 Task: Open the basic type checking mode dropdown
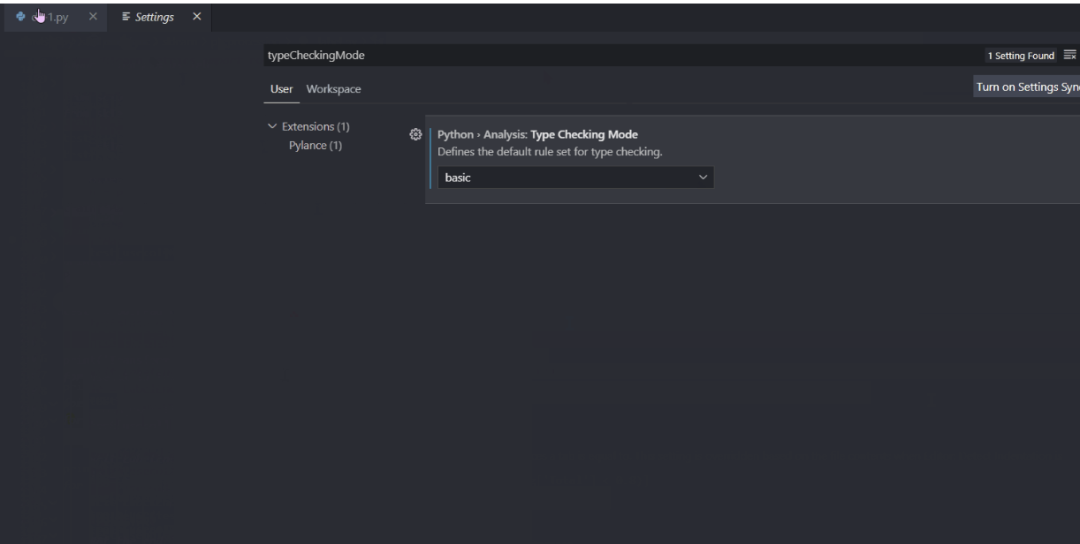pyautogui.click(x=576, y=178)
